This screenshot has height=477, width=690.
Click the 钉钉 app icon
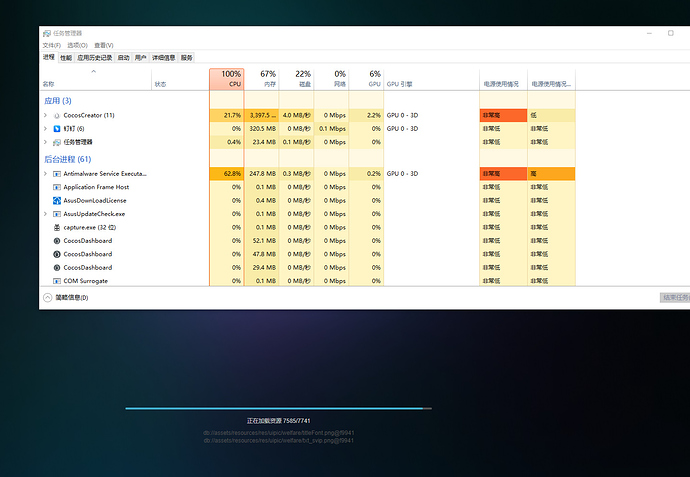tap(57, 128)
